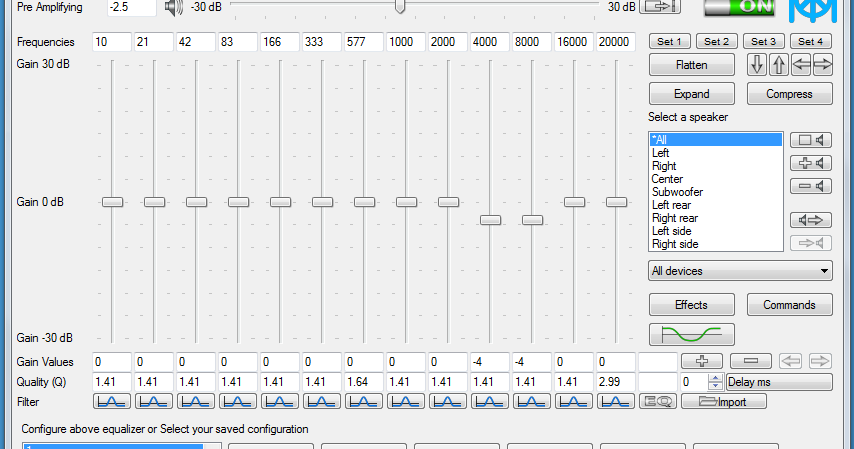Screen dimensions: 854x449
Task: Open the All devices dropdown
Action: (740, 271)
